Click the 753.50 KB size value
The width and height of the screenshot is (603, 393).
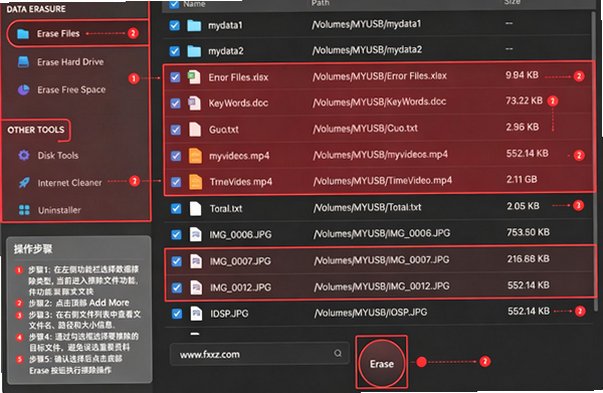click(528, 232)
